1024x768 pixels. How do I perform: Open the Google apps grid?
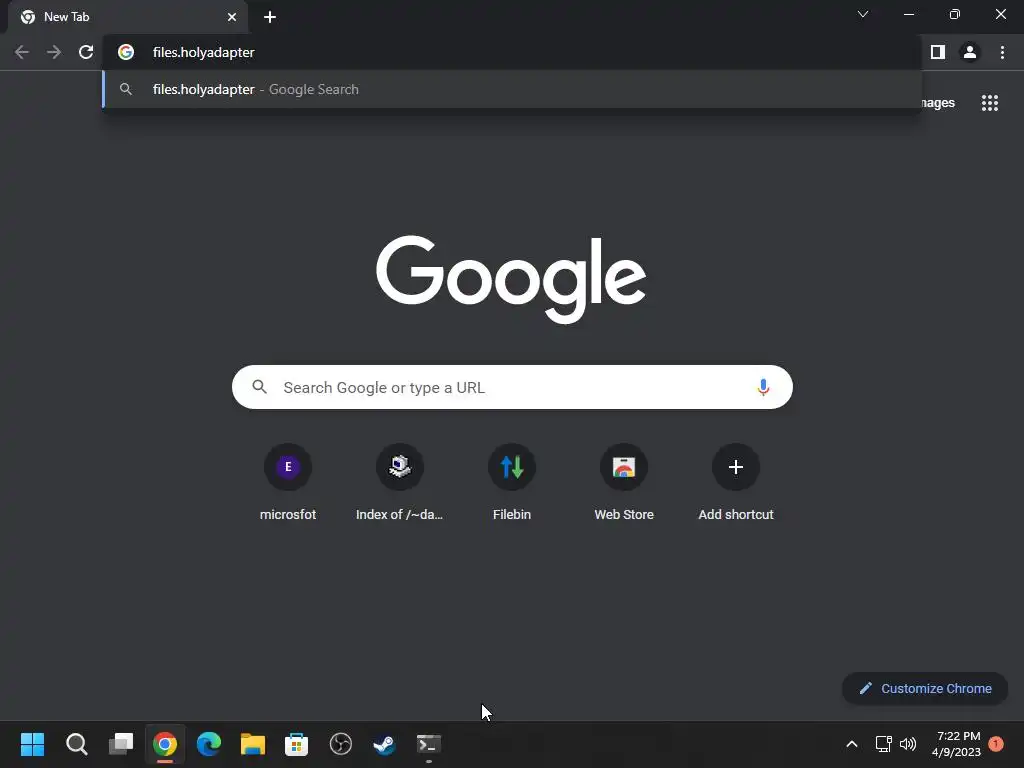click(x=990, y=103)
